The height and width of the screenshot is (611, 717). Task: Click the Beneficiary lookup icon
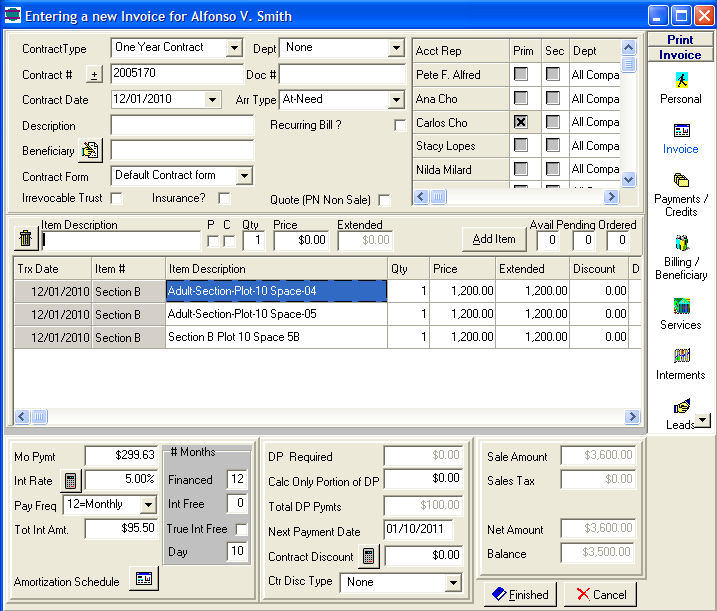91,151
